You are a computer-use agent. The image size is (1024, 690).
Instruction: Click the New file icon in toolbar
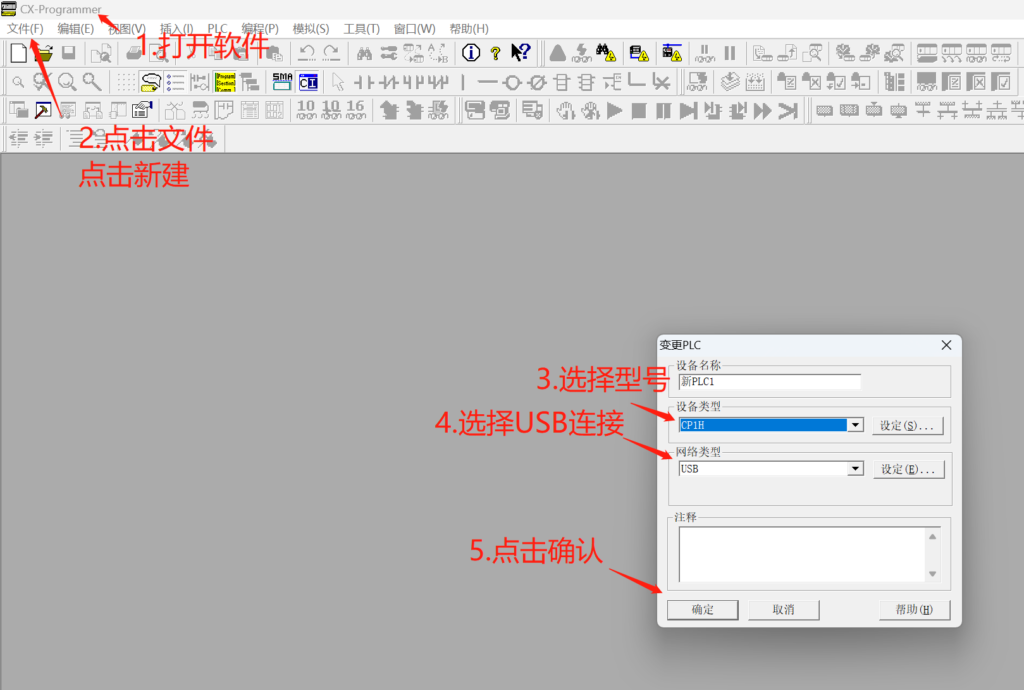coord(18,53)
